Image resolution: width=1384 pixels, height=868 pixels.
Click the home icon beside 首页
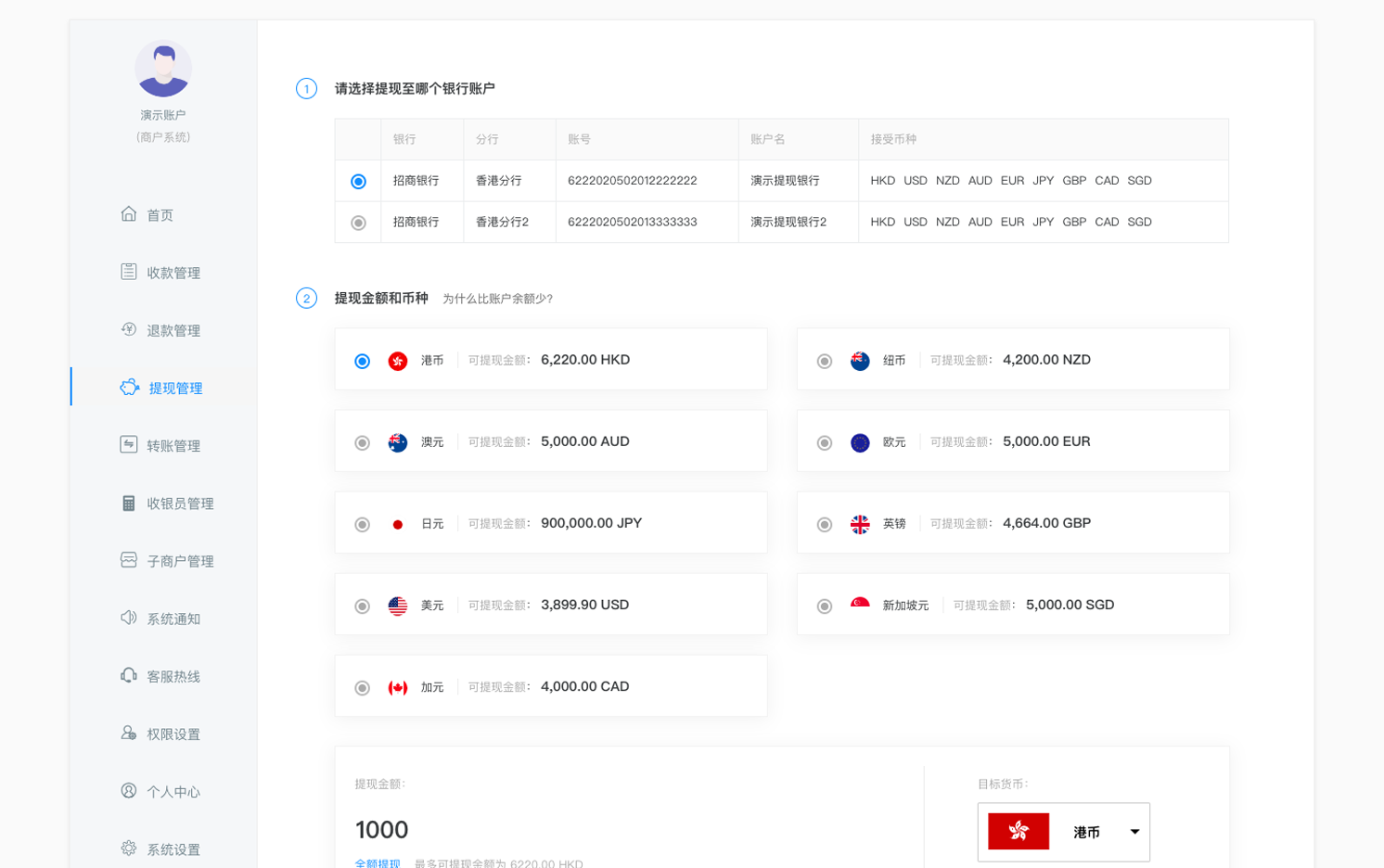(129, 214)
